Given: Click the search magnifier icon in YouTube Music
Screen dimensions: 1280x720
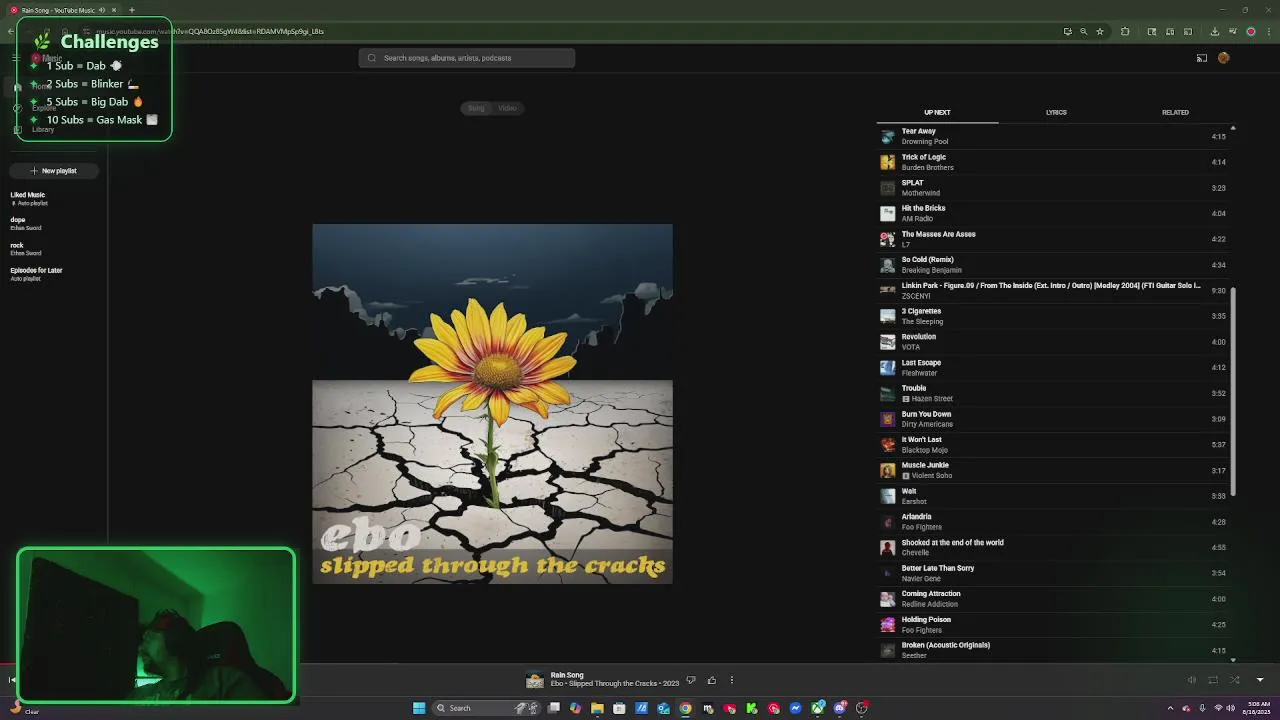Looking at the screenshot, I should 372,58.
